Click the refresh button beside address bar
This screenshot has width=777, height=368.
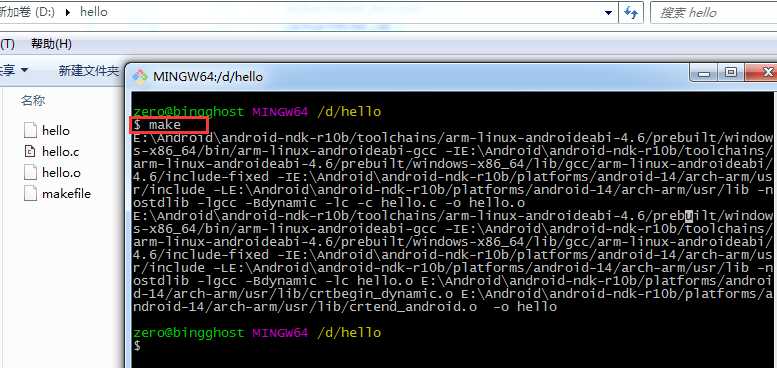[x=630, y=12]
